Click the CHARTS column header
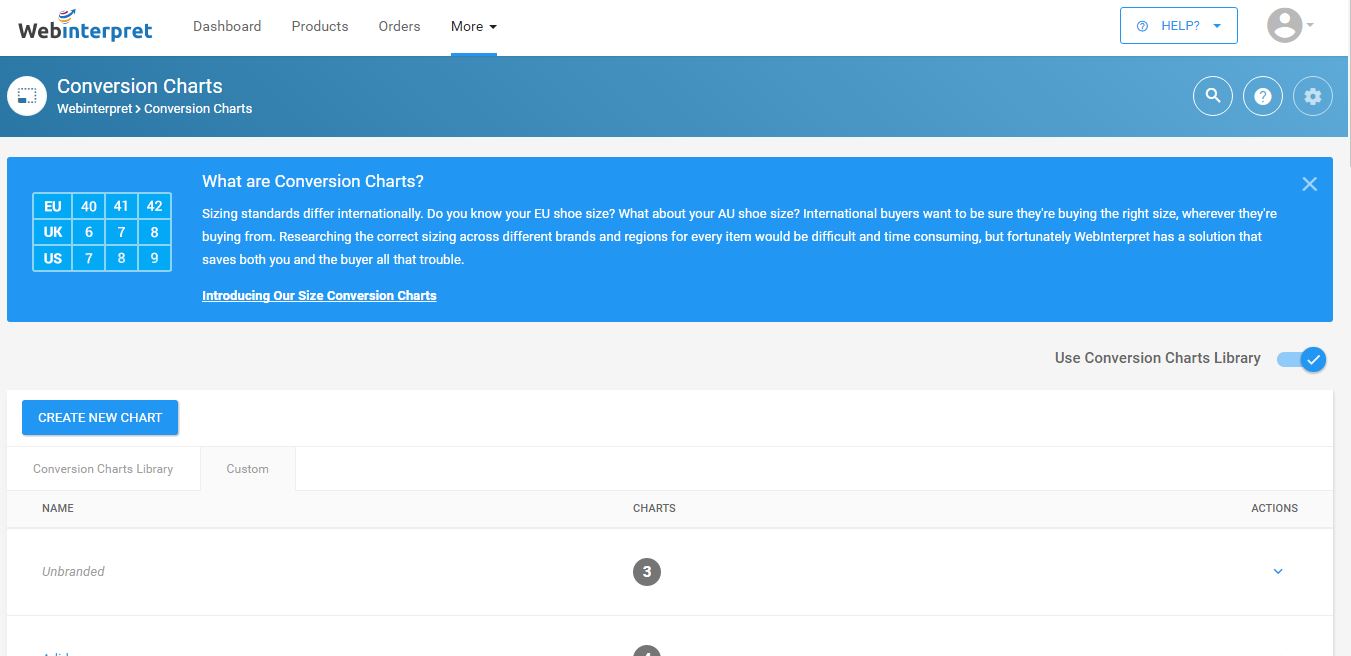The width and height of the screenshot is (1351, 656). click(x=654, y=508)
